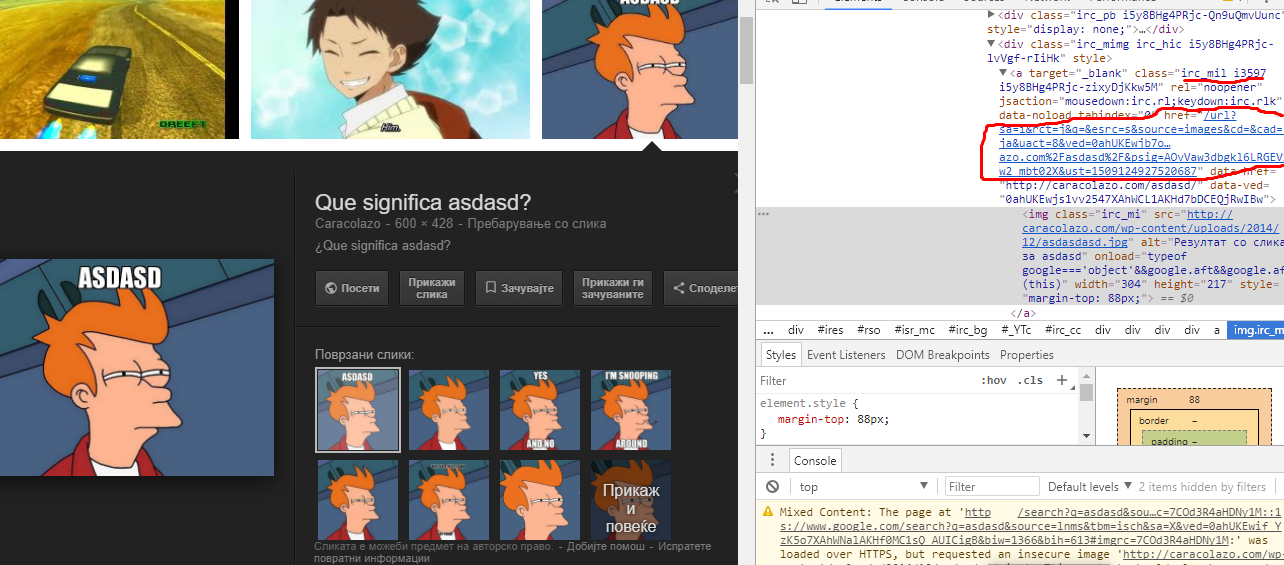Collapse the irc_mimg div node

(x=991, y=44)
